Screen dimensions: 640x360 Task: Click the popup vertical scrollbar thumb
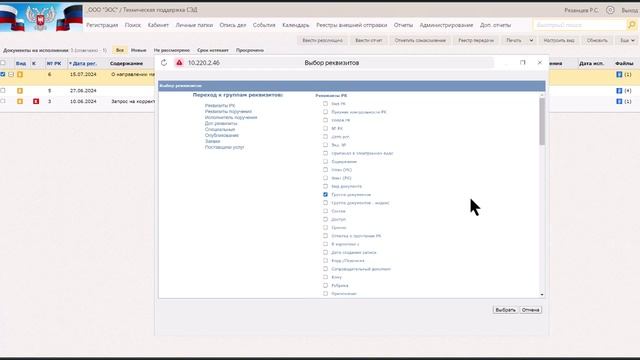[x=542, y=122]
